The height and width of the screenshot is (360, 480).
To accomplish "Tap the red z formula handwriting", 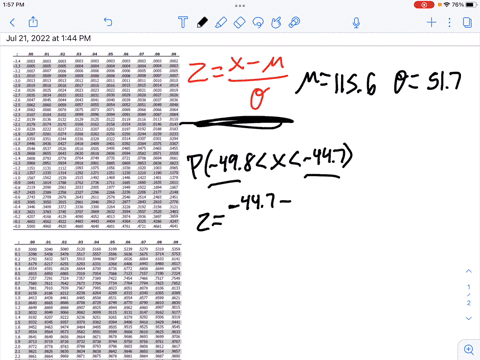I will [x=237, y=82].
